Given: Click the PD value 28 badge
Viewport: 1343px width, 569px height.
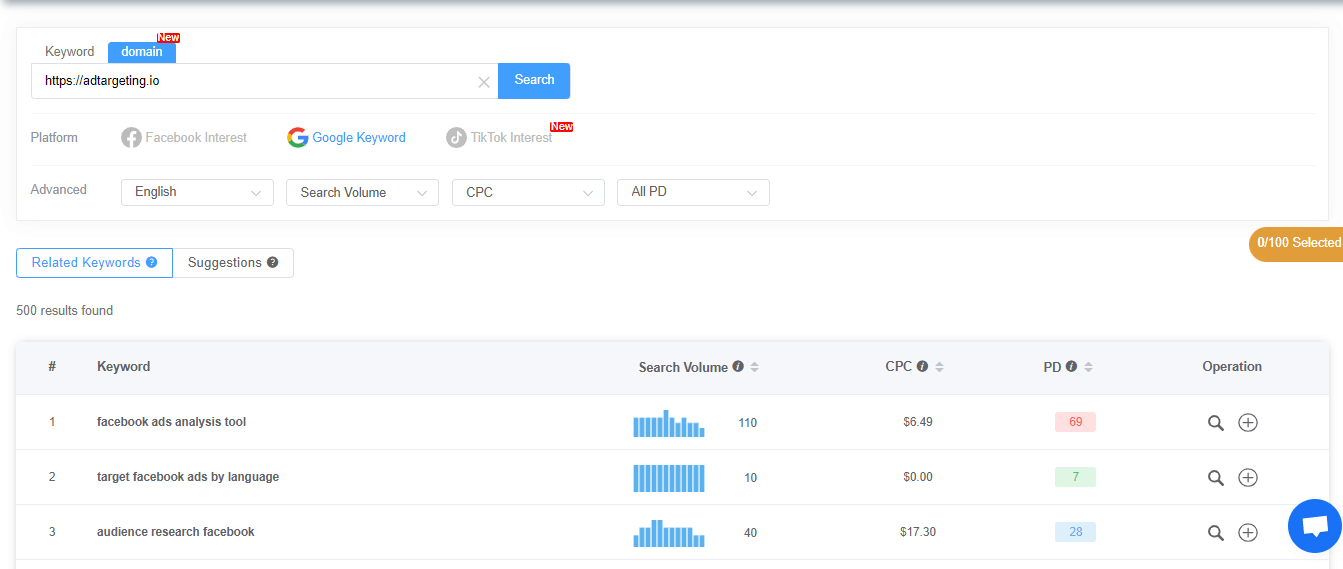Looking at the screenshot, I should click(x=1075, y=532).
